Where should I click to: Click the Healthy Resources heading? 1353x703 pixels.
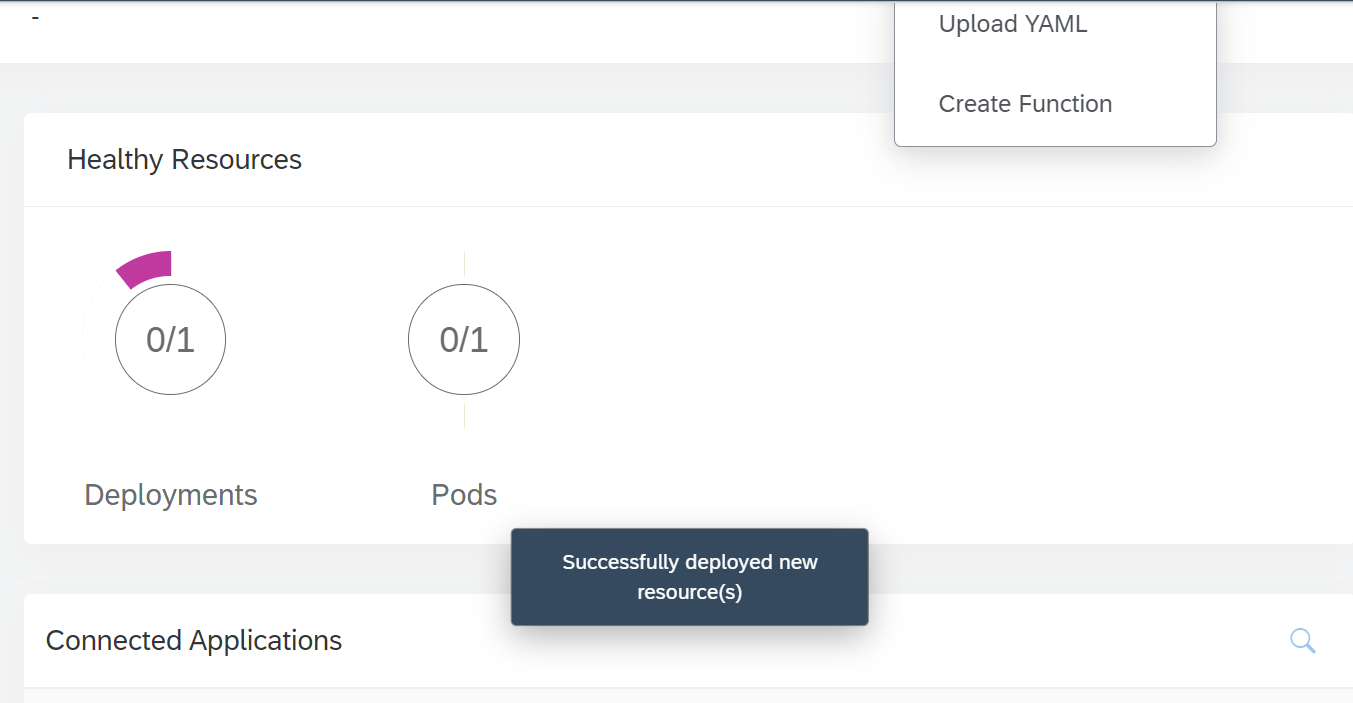184,160
